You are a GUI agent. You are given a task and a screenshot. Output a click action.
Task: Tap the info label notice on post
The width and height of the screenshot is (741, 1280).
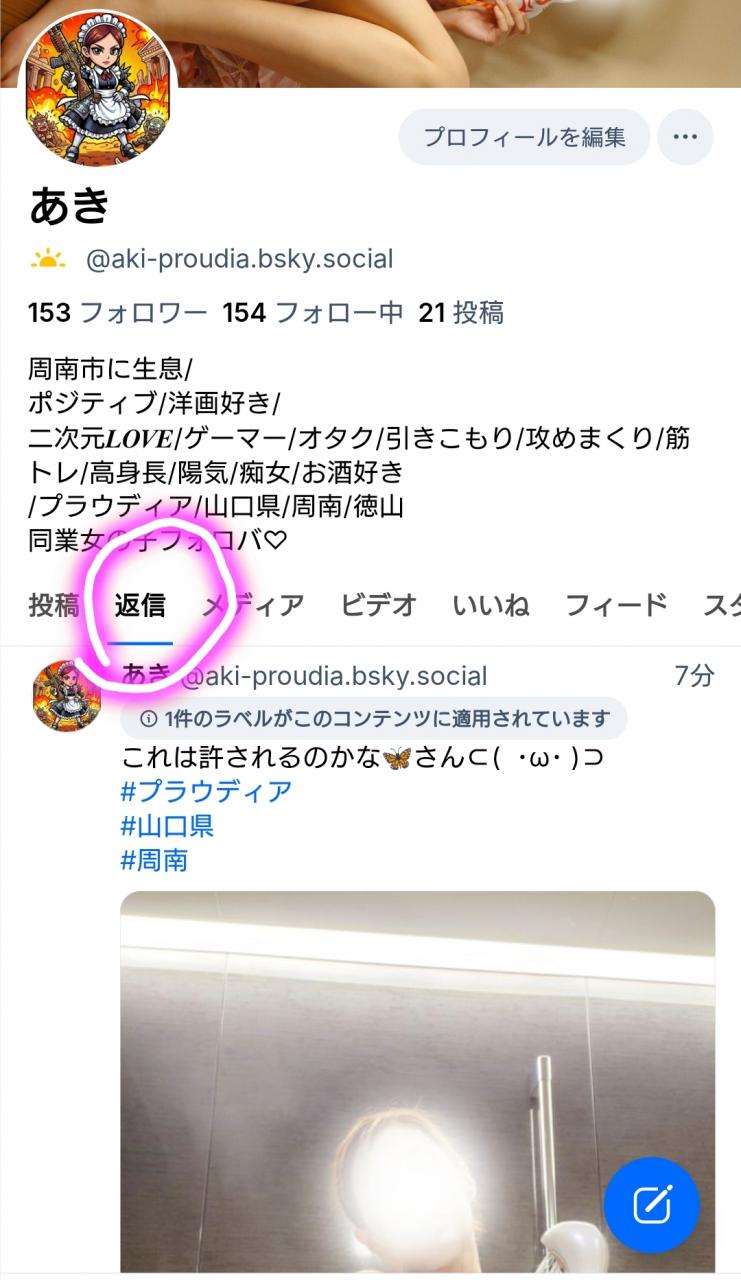point(374,718)
